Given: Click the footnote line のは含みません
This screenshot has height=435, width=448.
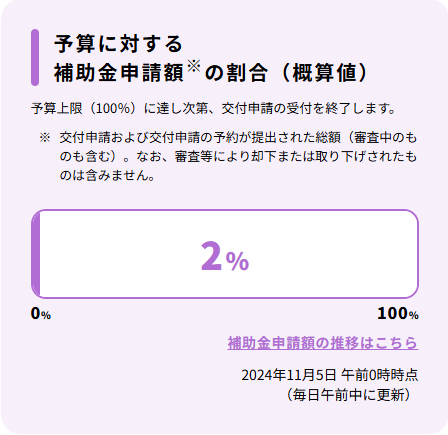Looking at the screenshot, I should (107, 175).
